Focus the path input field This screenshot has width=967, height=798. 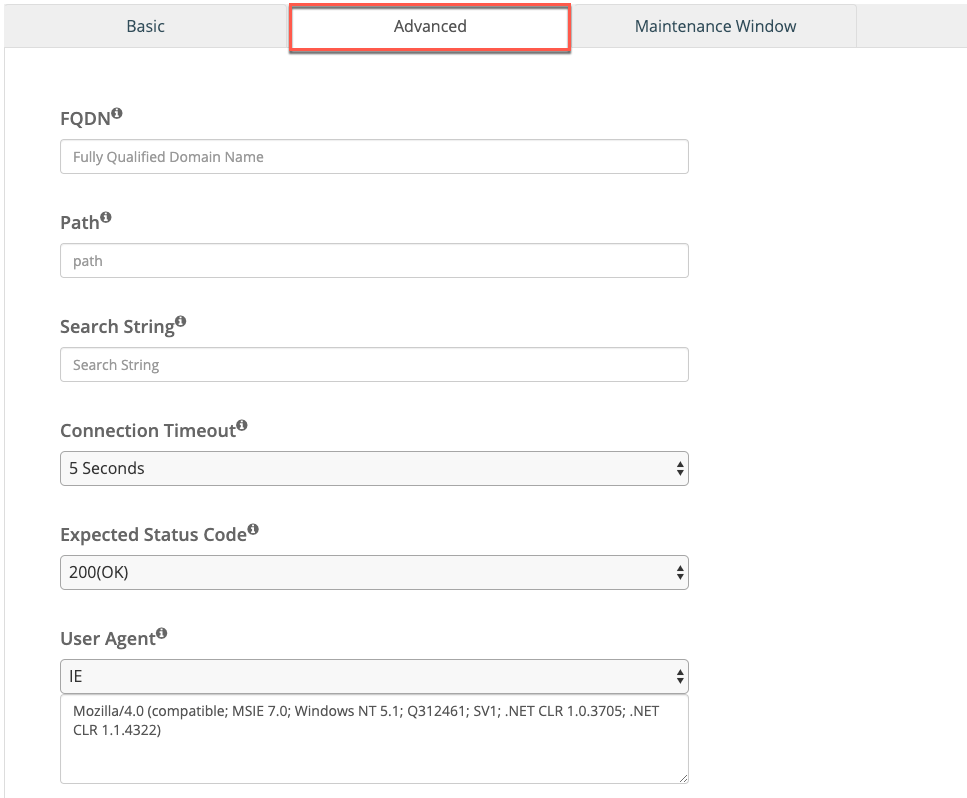[x=374, y=261]
